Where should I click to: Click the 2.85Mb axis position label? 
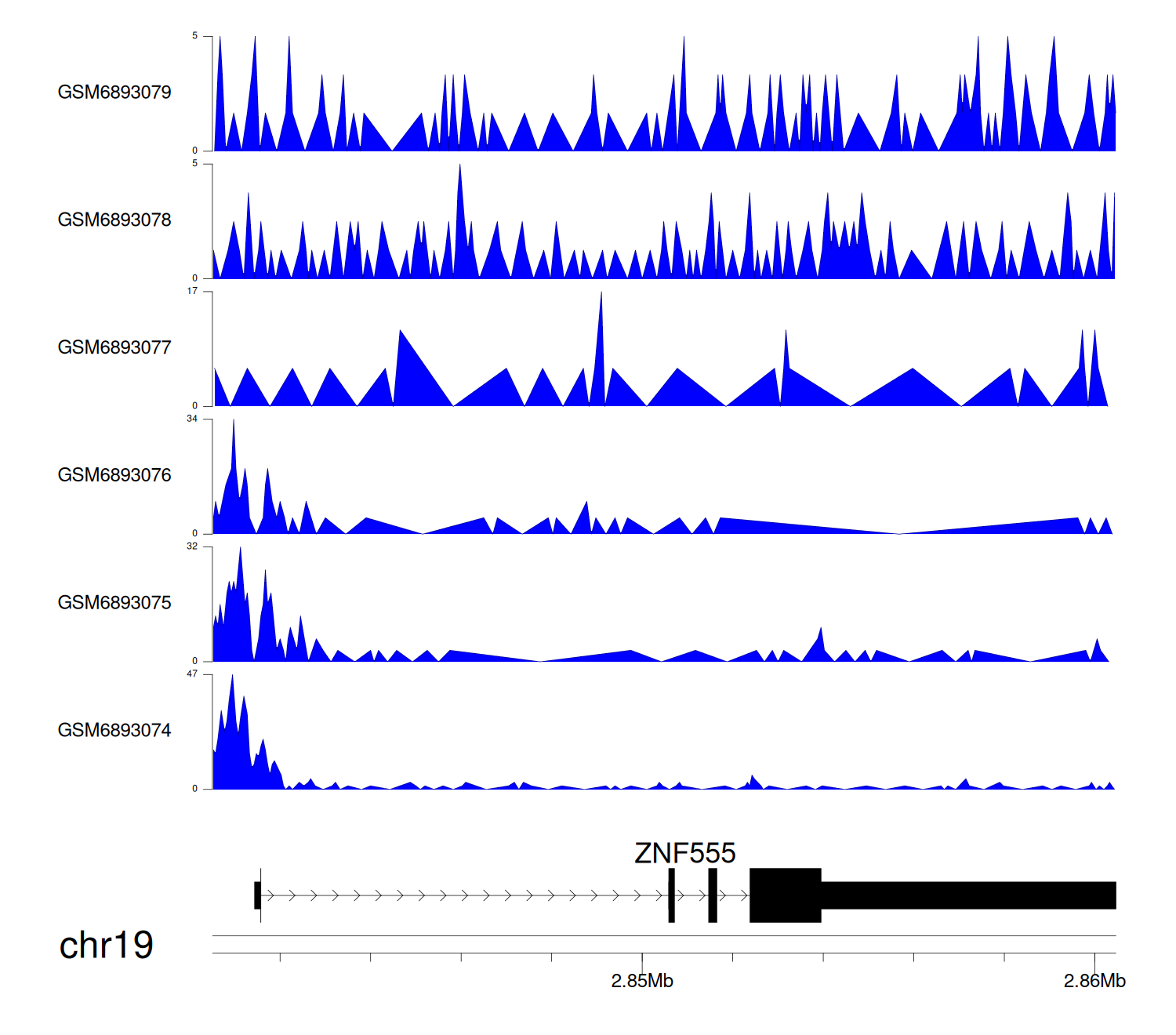[x=642, y=981]
